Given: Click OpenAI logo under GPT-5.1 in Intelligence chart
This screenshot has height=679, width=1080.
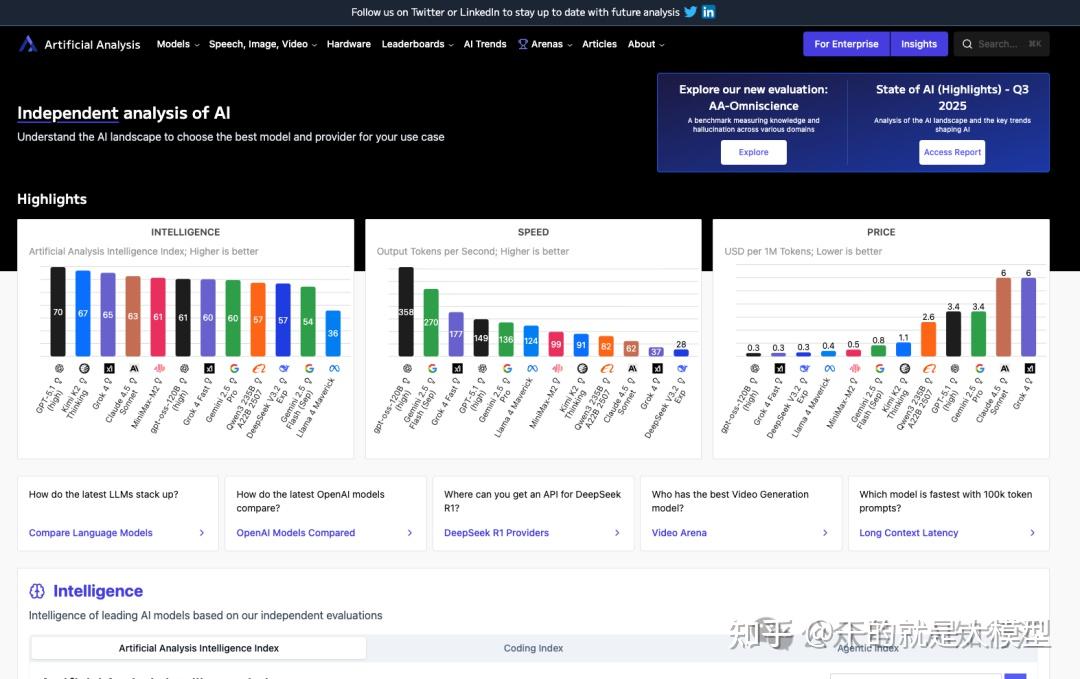Looking at the screenshot, I should [59, 368].
